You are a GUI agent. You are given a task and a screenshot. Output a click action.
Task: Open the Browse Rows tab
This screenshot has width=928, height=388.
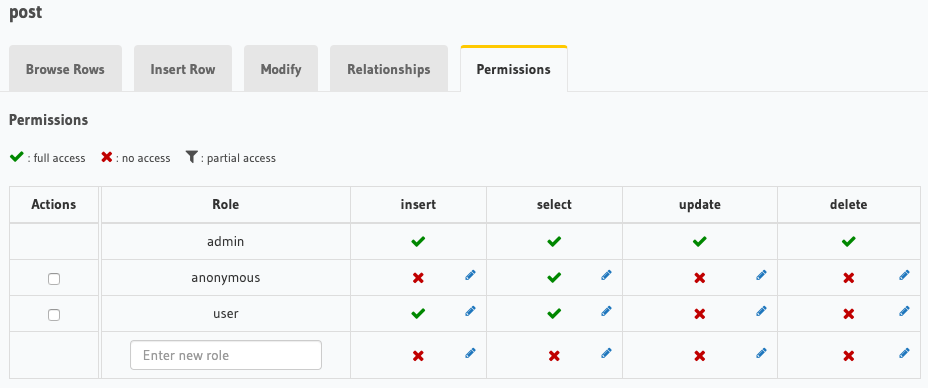coord(65,69)
